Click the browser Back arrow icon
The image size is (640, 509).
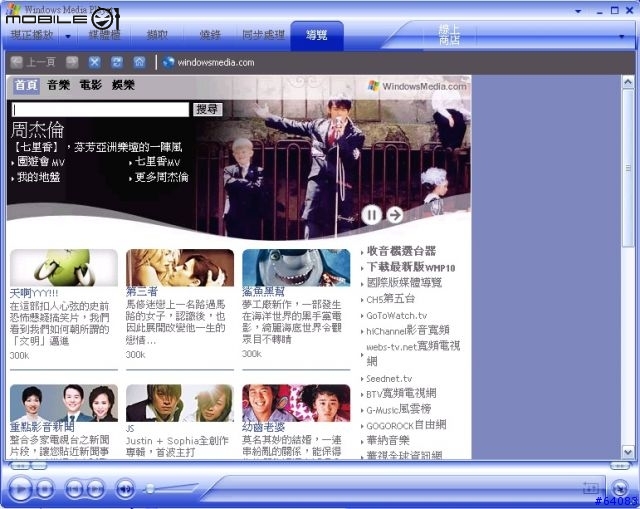click(x=17, y=62)
